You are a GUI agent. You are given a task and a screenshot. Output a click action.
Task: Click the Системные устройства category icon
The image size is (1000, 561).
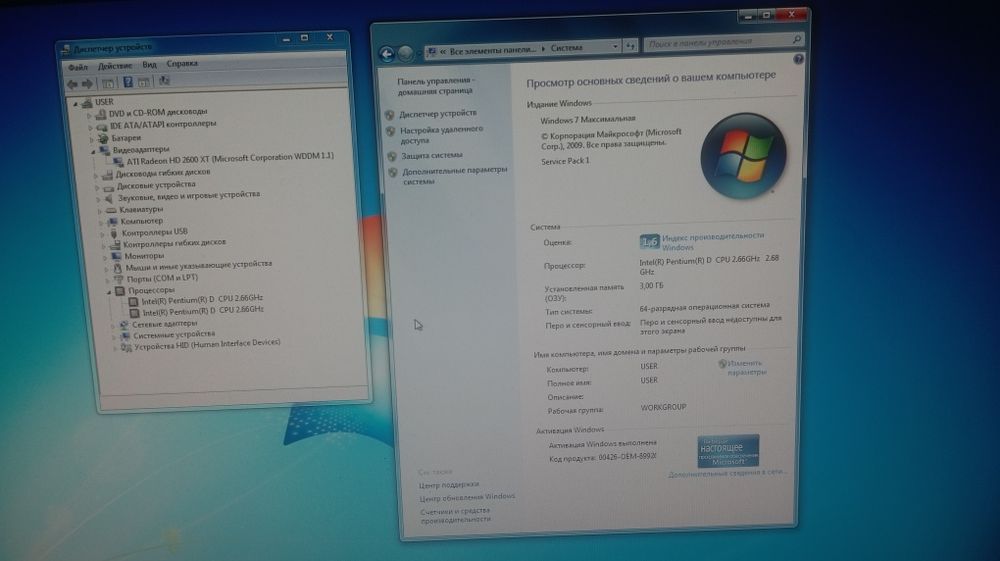pyautogui.click(x=125, y=335)
